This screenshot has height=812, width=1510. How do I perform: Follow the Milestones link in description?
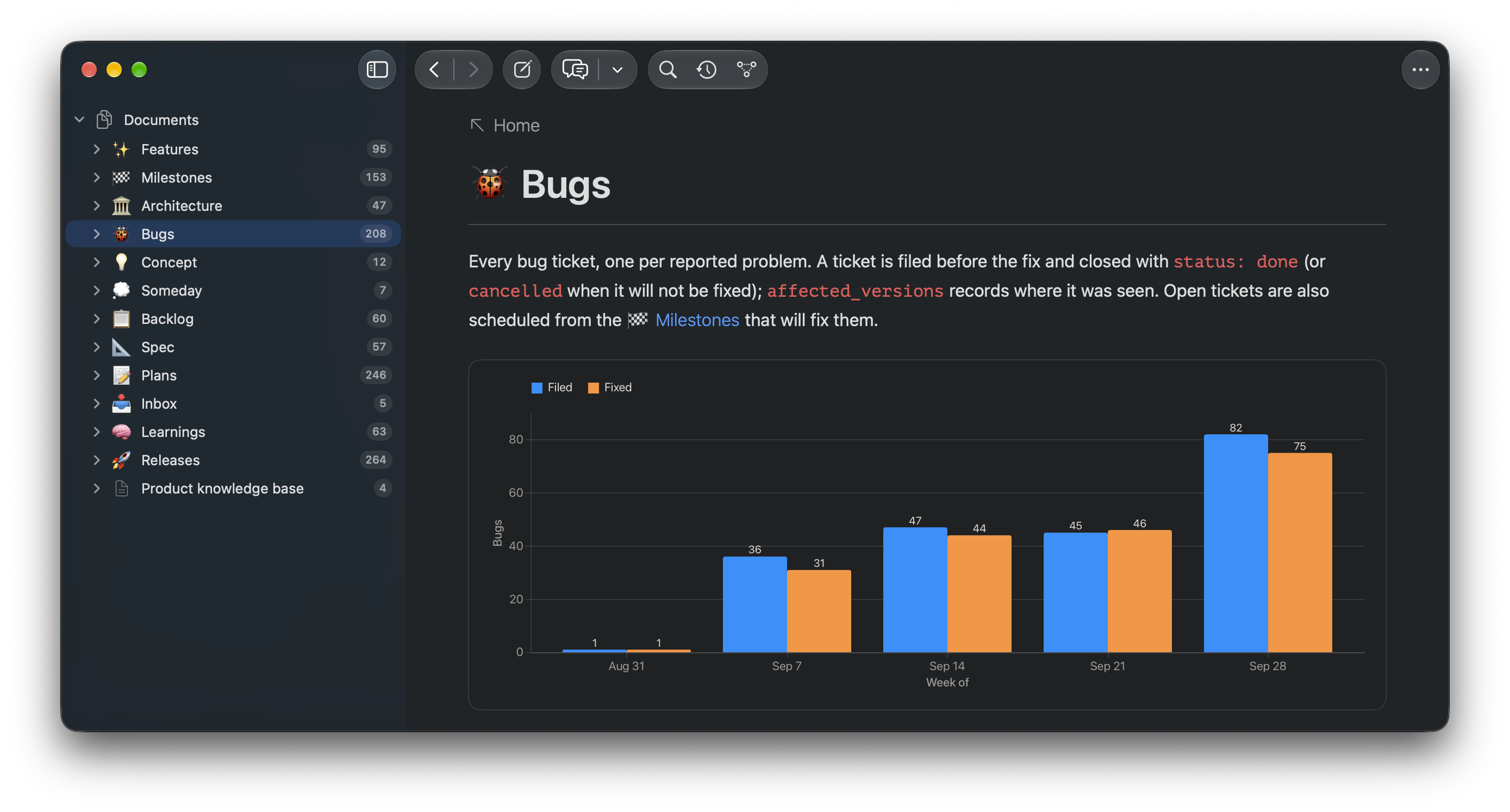696,320
